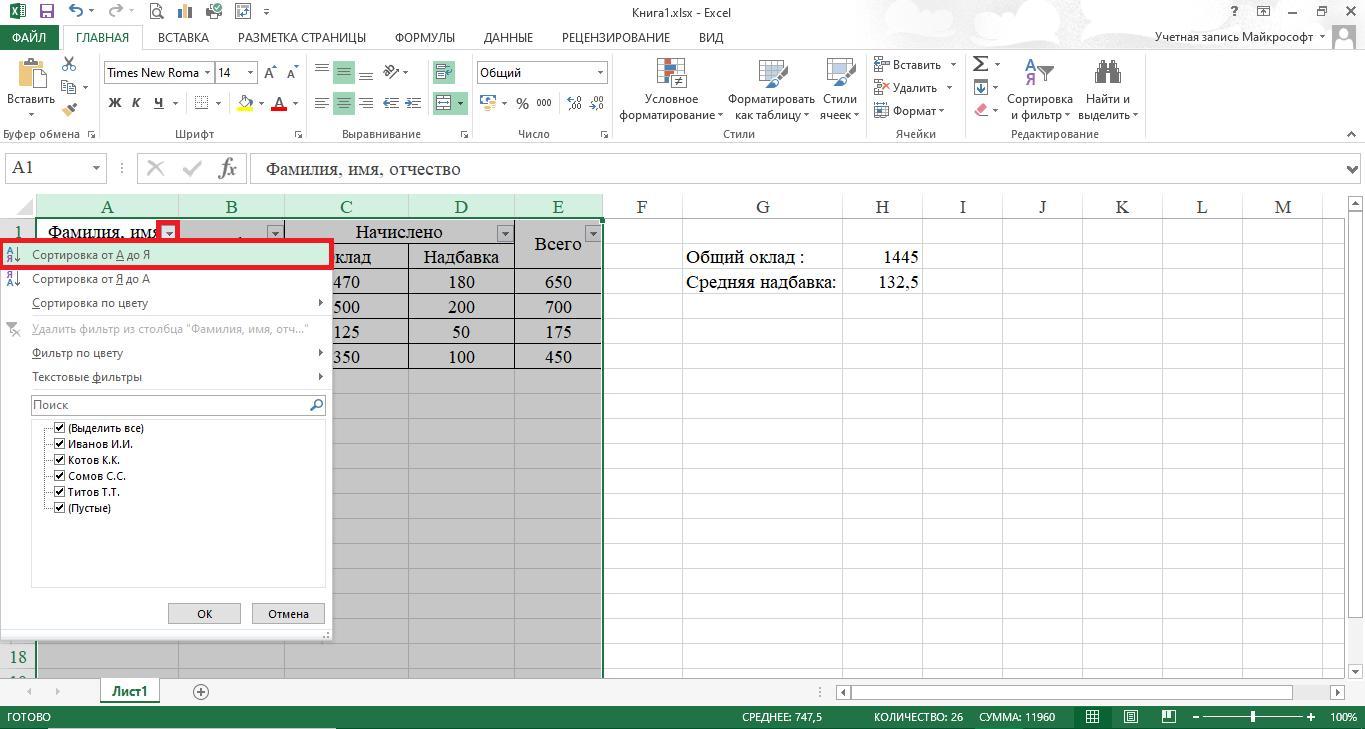Uncheck the (Выделить все) checkbox

[x=60, y=428]
